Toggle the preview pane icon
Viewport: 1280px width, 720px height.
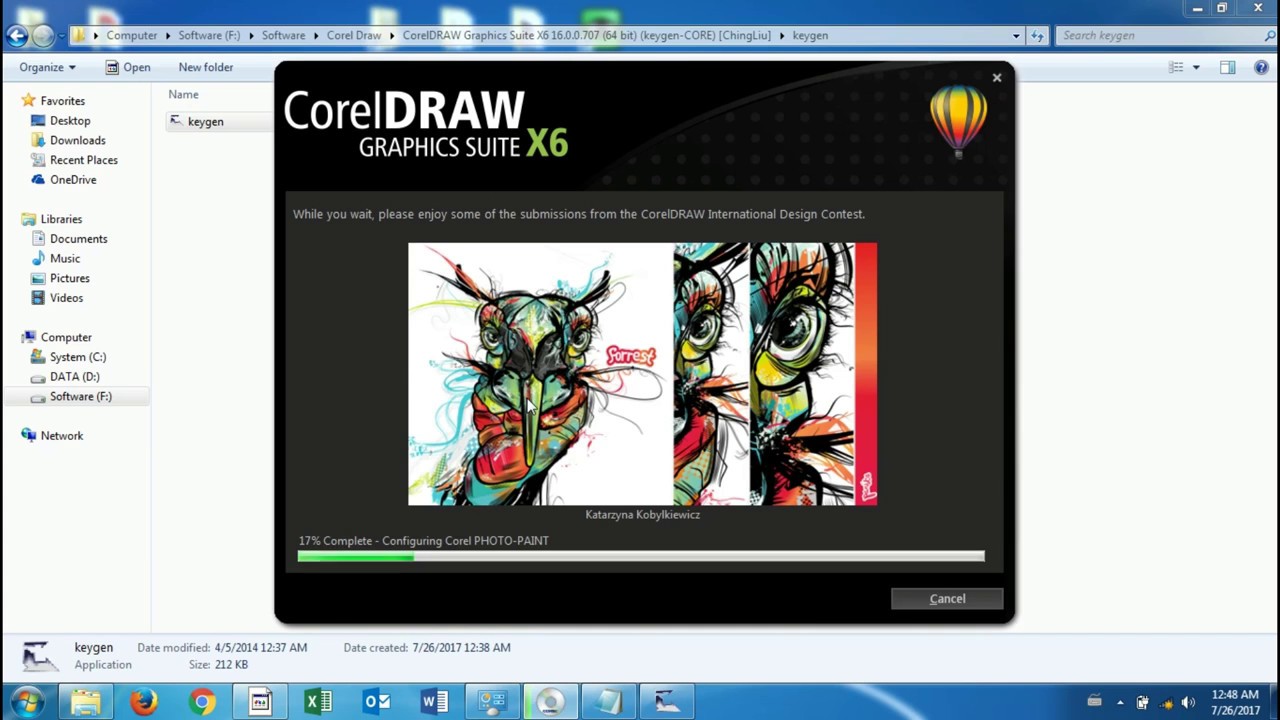(1228, 67)
